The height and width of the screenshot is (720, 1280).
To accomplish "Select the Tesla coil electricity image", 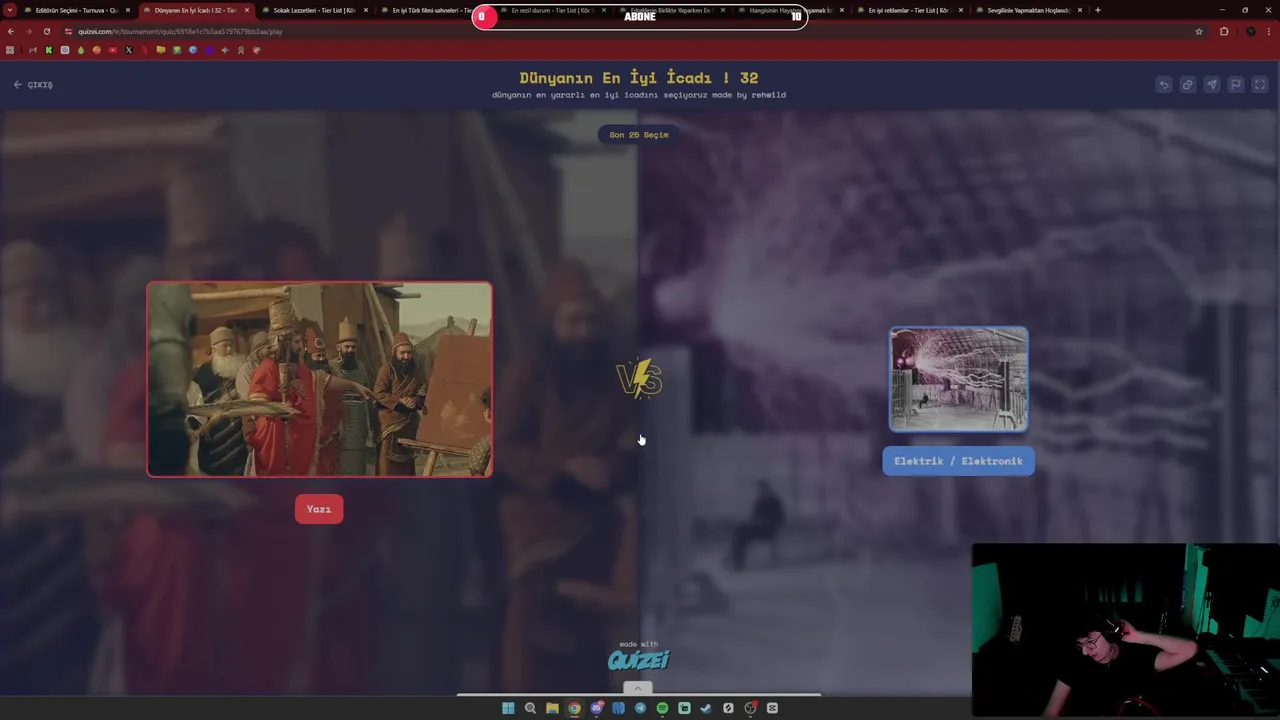I will [958, 379].
